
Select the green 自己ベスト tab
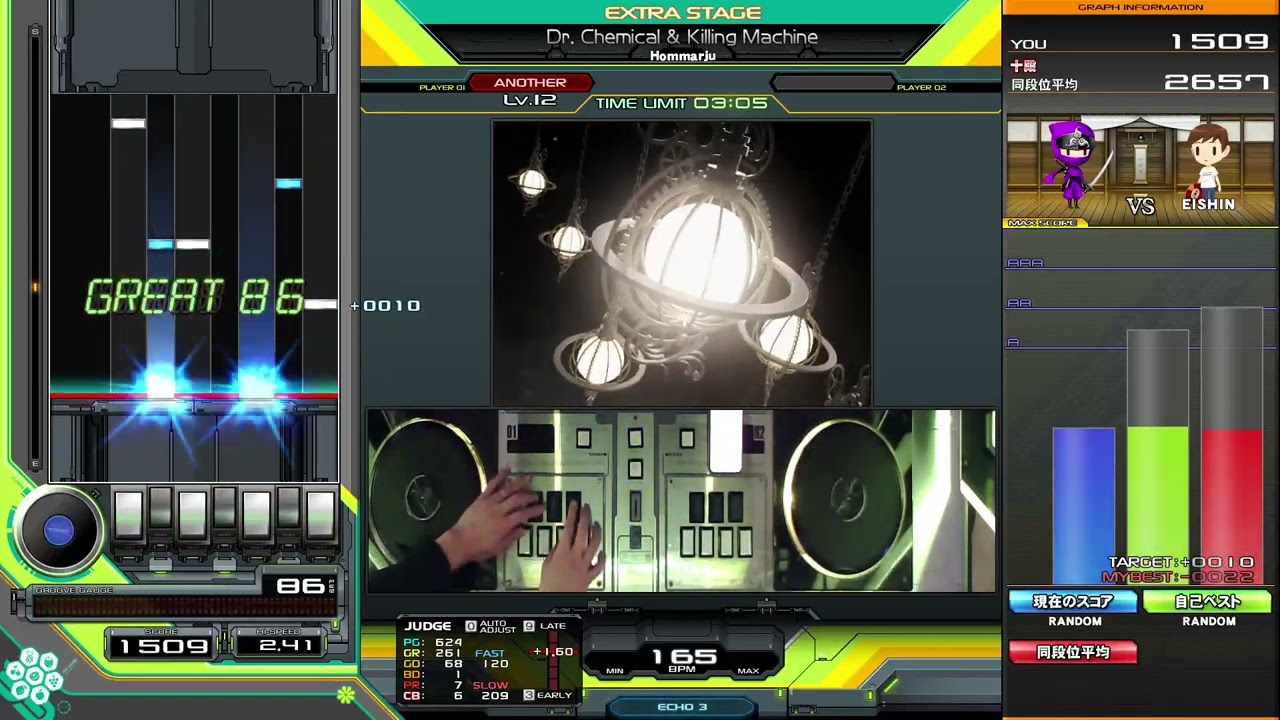pyautogui.click(x=1207, y=602)
